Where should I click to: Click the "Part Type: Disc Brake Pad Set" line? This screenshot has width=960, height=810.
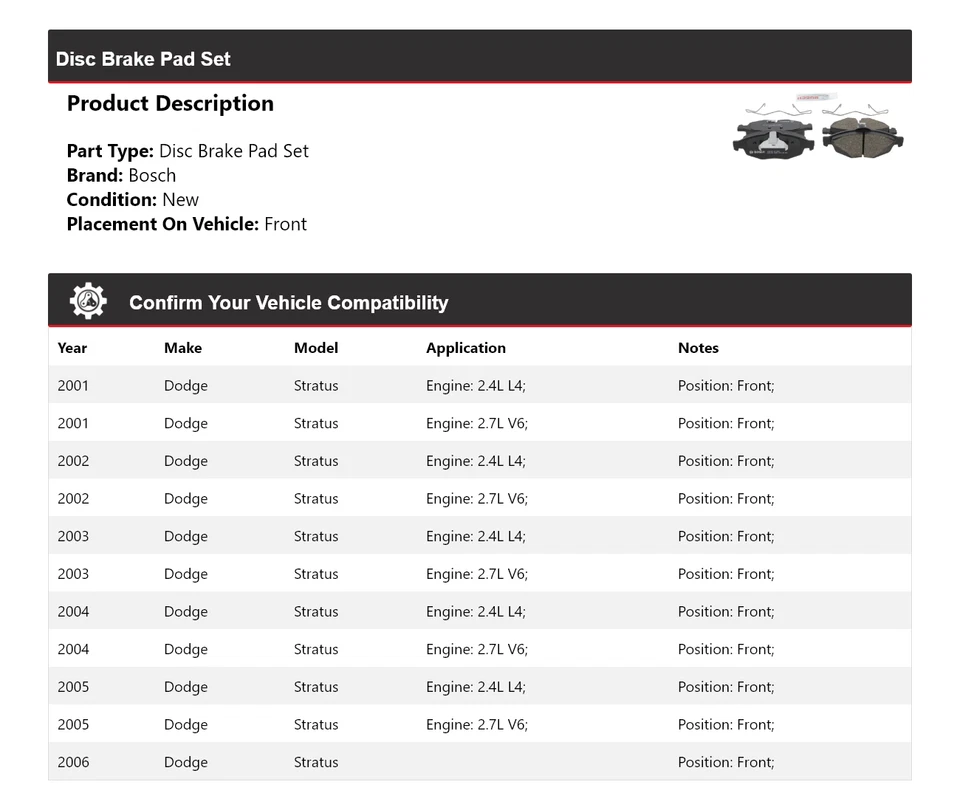[188, 151]
